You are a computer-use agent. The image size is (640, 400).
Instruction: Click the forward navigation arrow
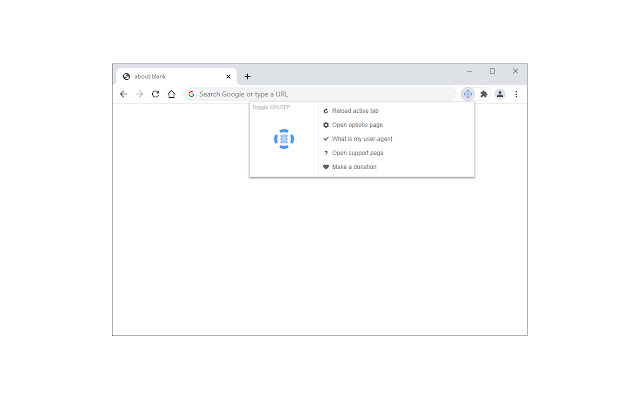click(139, 94)
